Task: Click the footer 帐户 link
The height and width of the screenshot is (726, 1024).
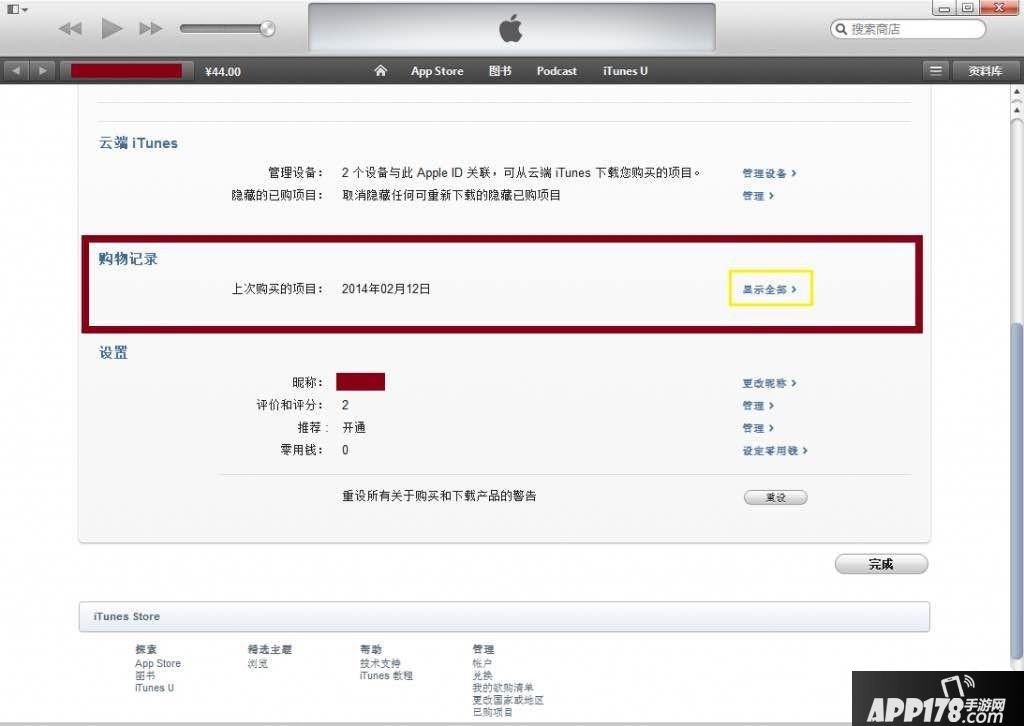Action: click(482, 663)
